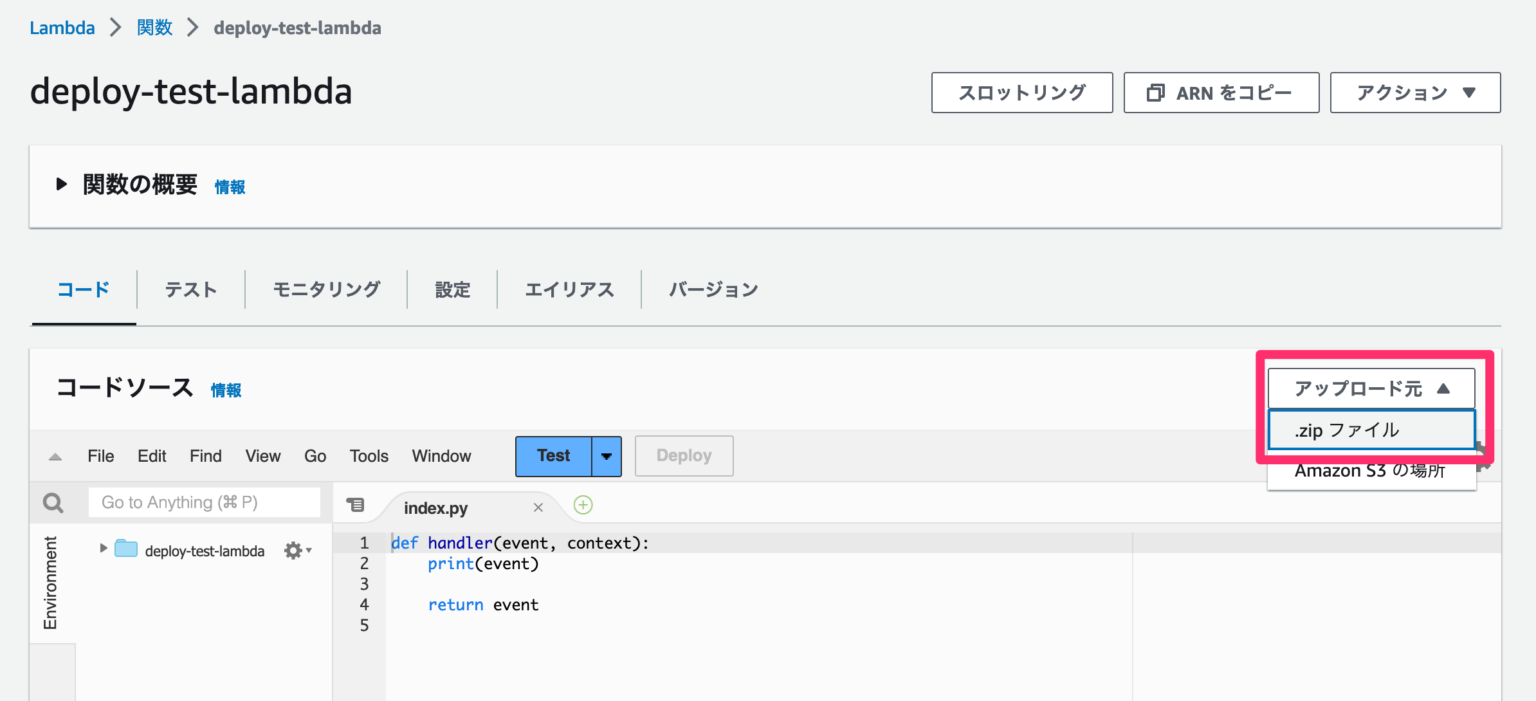Navigate back via the Lambda breadcrumb link
Image resolution: width=1536 pixels, height=701 pixels.
62,28
